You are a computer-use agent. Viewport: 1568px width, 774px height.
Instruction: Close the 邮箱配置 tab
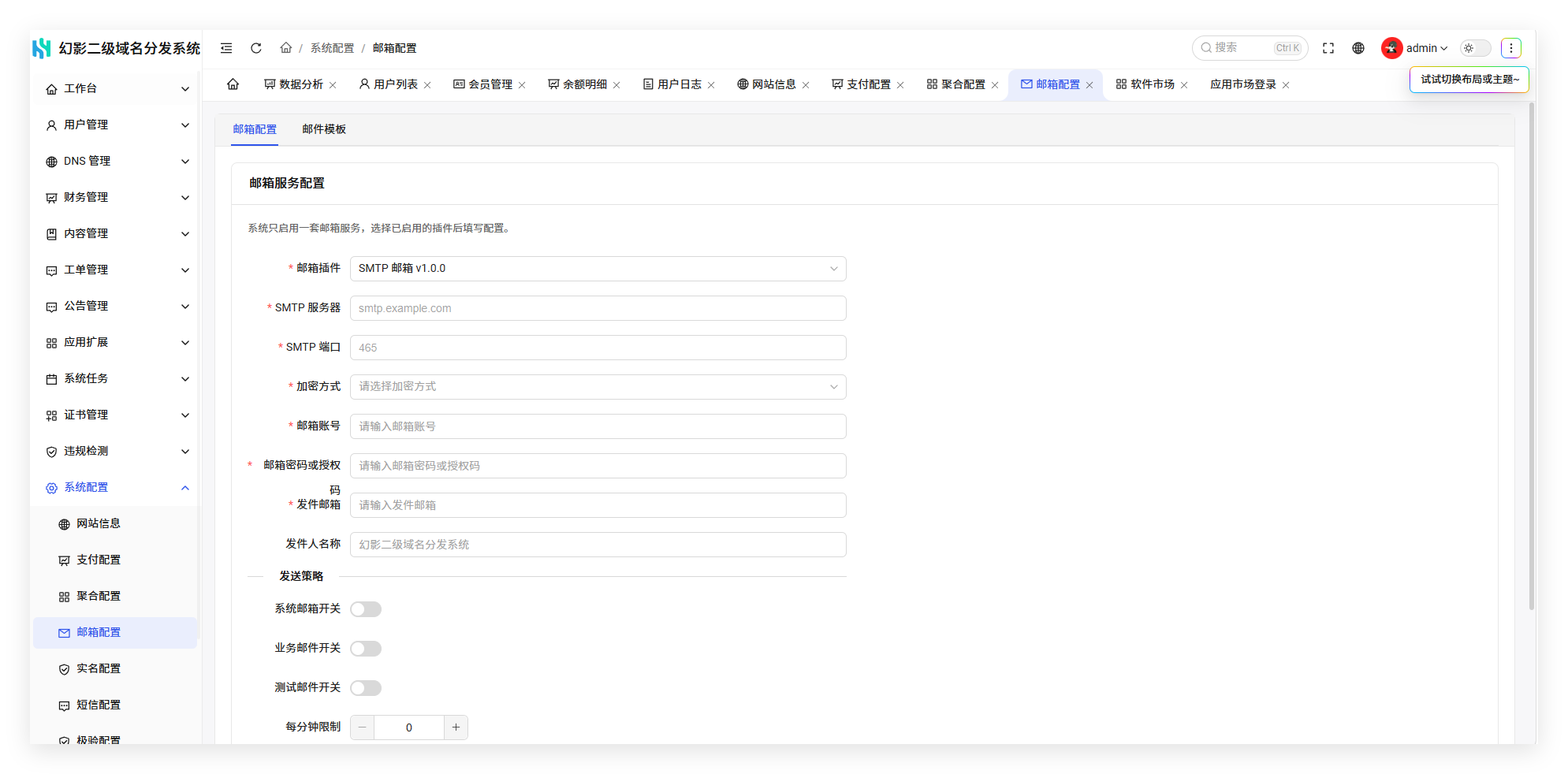pos(1089,85)
